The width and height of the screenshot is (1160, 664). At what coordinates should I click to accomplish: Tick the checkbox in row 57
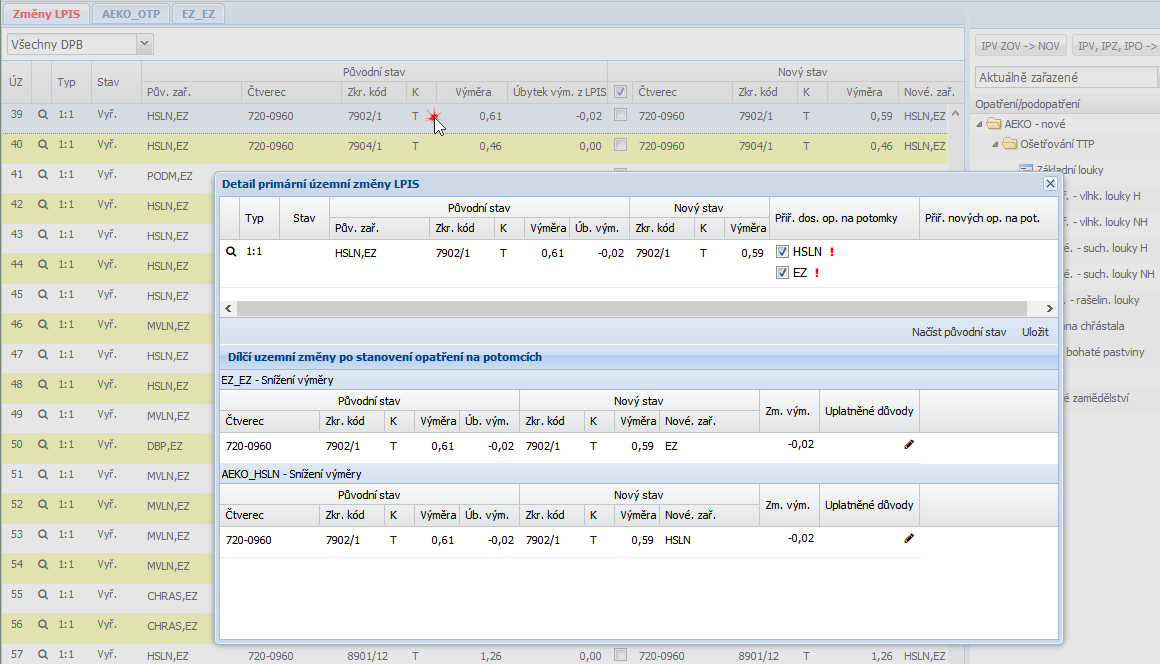pos(621,654)
